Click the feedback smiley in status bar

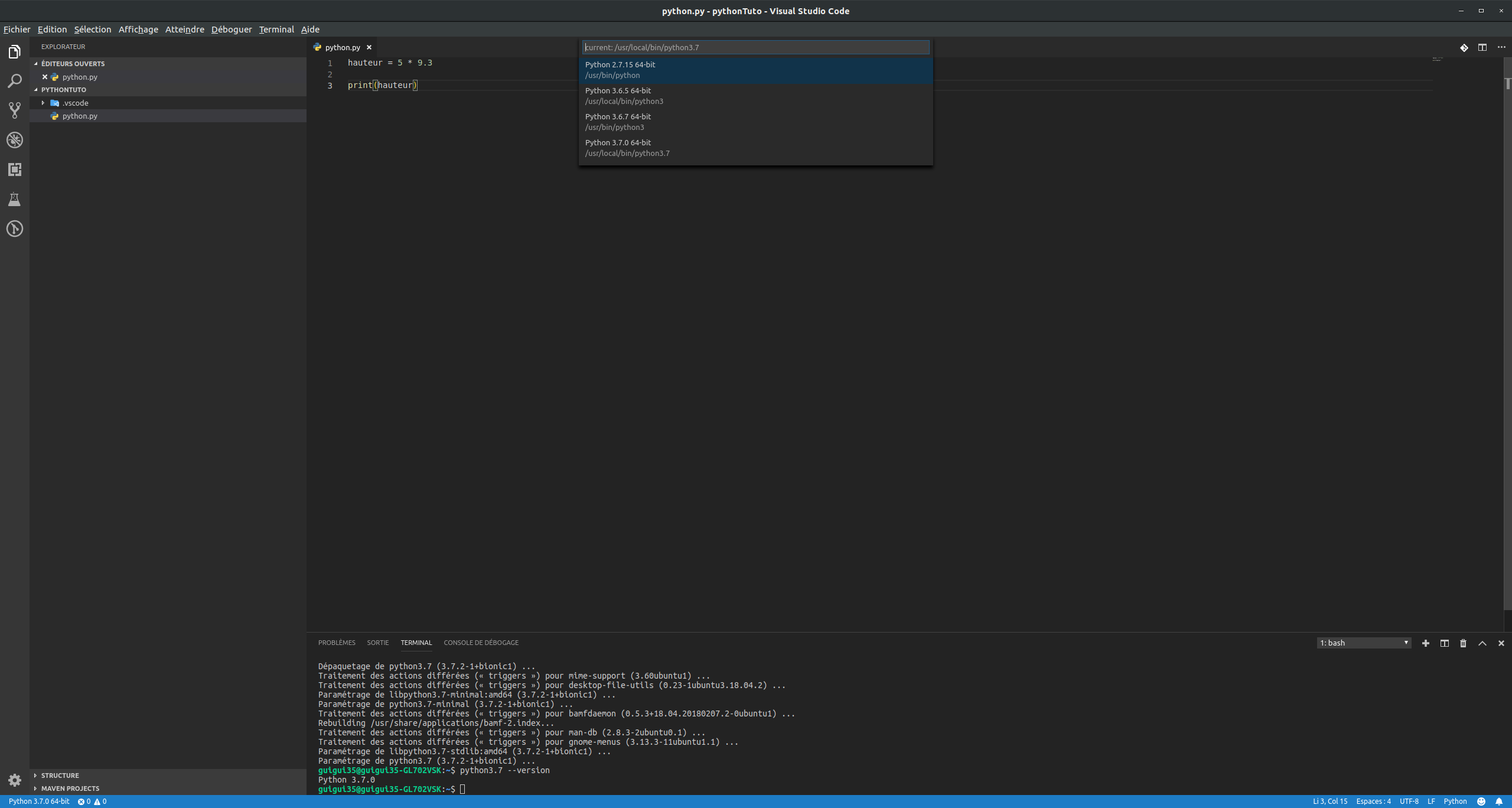pyautogui.click(x=1481, y=802)
